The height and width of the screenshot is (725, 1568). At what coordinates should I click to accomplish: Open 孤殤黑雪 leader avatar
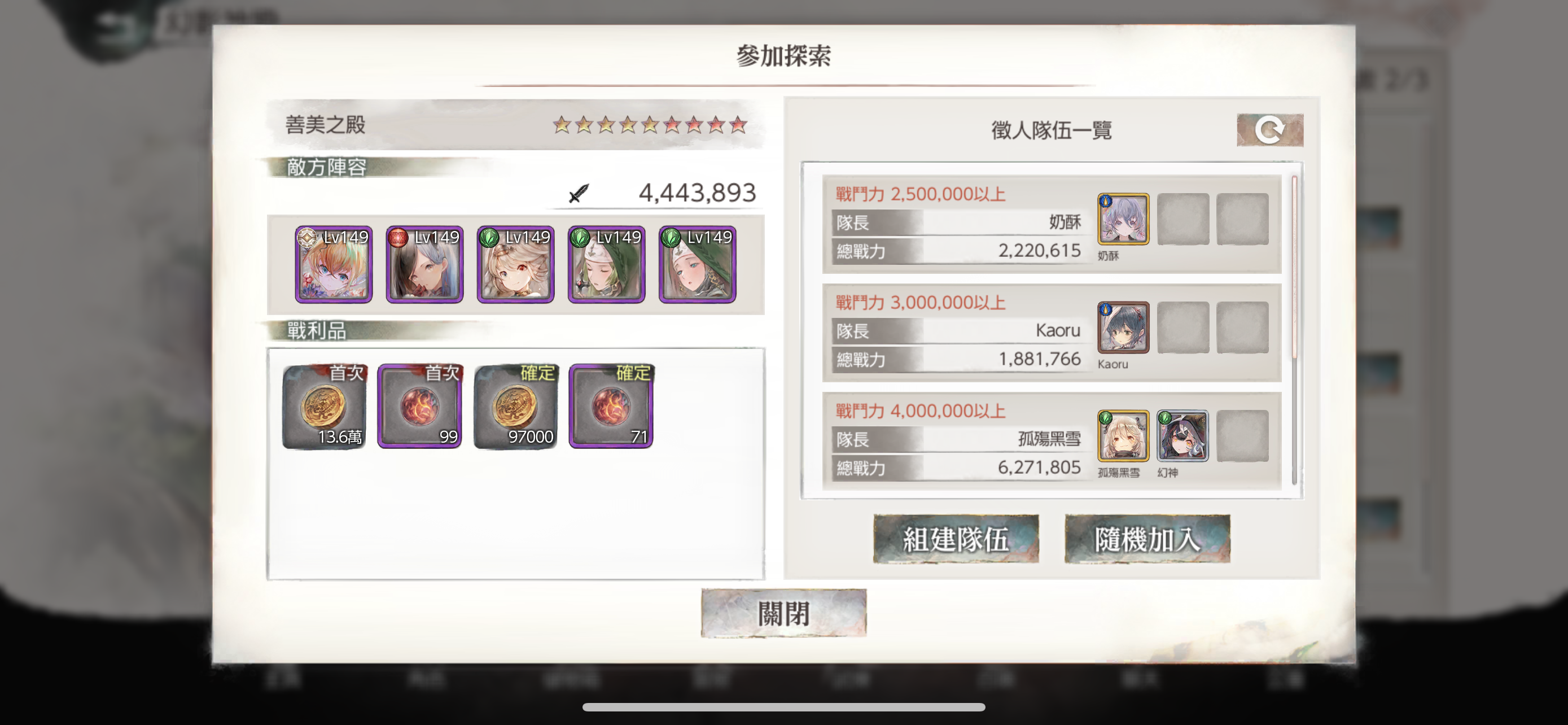point(1123,436)
